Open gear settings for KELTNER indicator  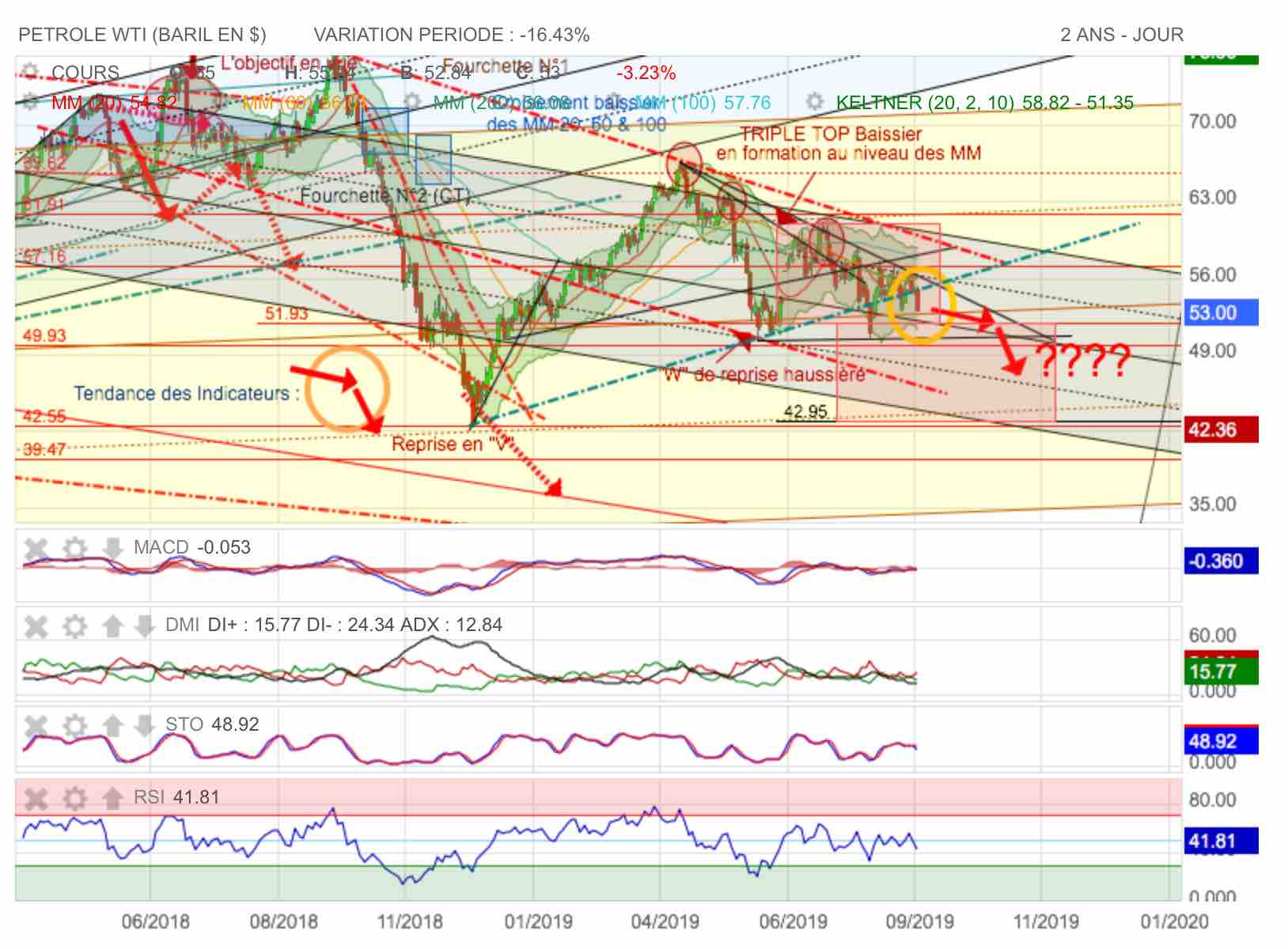[x=815, y=102]
